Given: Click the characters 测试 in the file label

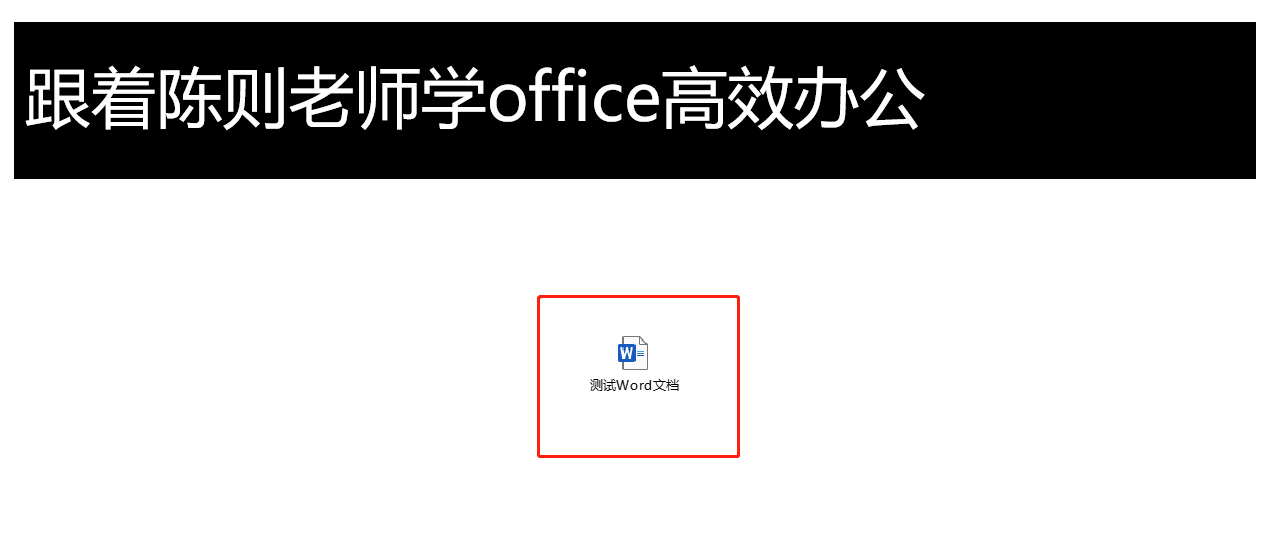Looking at the screenshot, I should pos(601,386).
